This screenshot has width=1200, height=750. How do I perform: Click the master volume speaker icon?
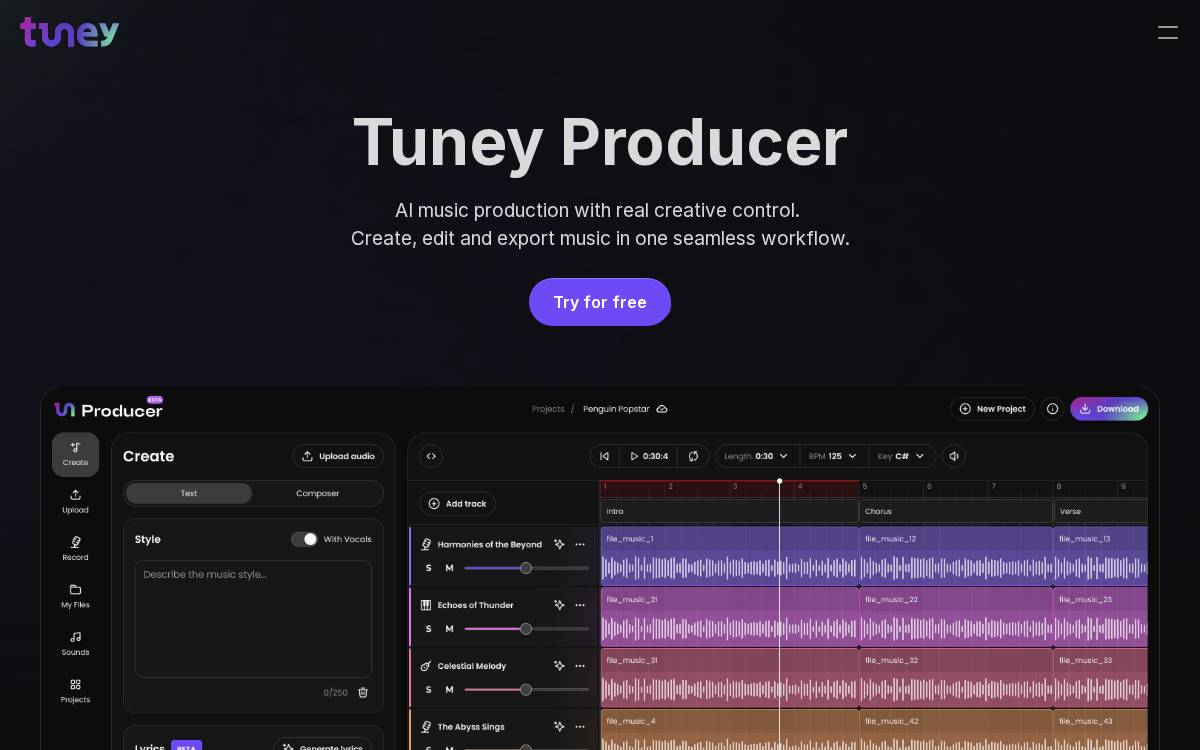(x=954, y=456)
